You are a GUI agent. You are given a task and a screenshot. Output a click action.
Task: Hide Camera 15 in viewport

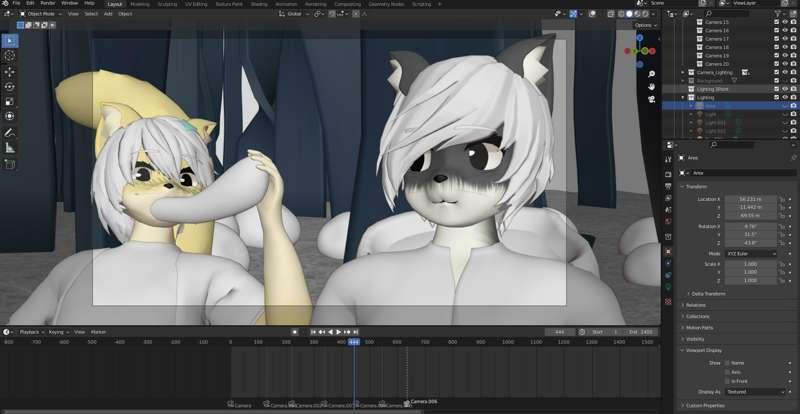point(785,22)
